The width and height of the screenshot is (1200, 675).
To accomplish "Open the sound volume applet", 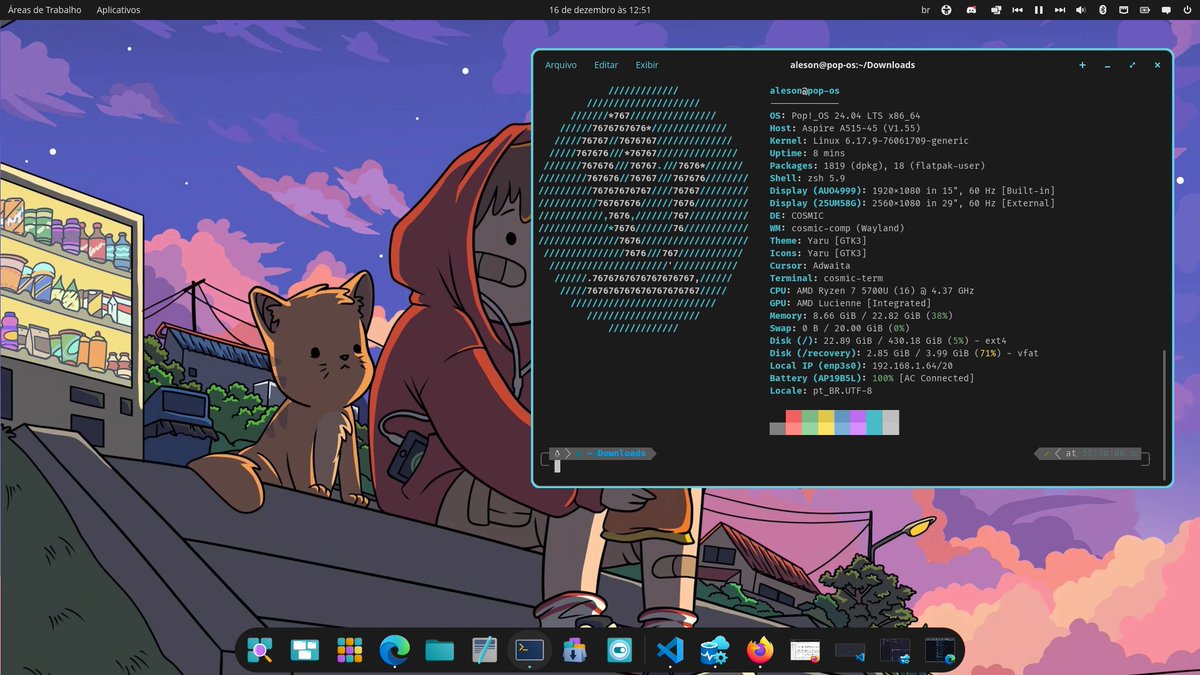I will pos(1081,9).
